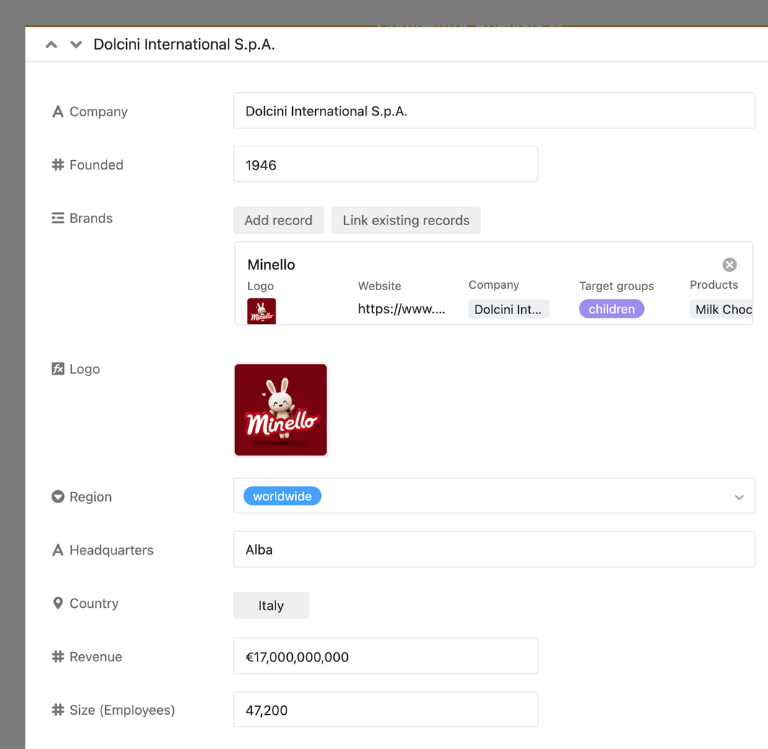Click the Minello brand record title
This screenshot has height=749, width=768.
271,265
